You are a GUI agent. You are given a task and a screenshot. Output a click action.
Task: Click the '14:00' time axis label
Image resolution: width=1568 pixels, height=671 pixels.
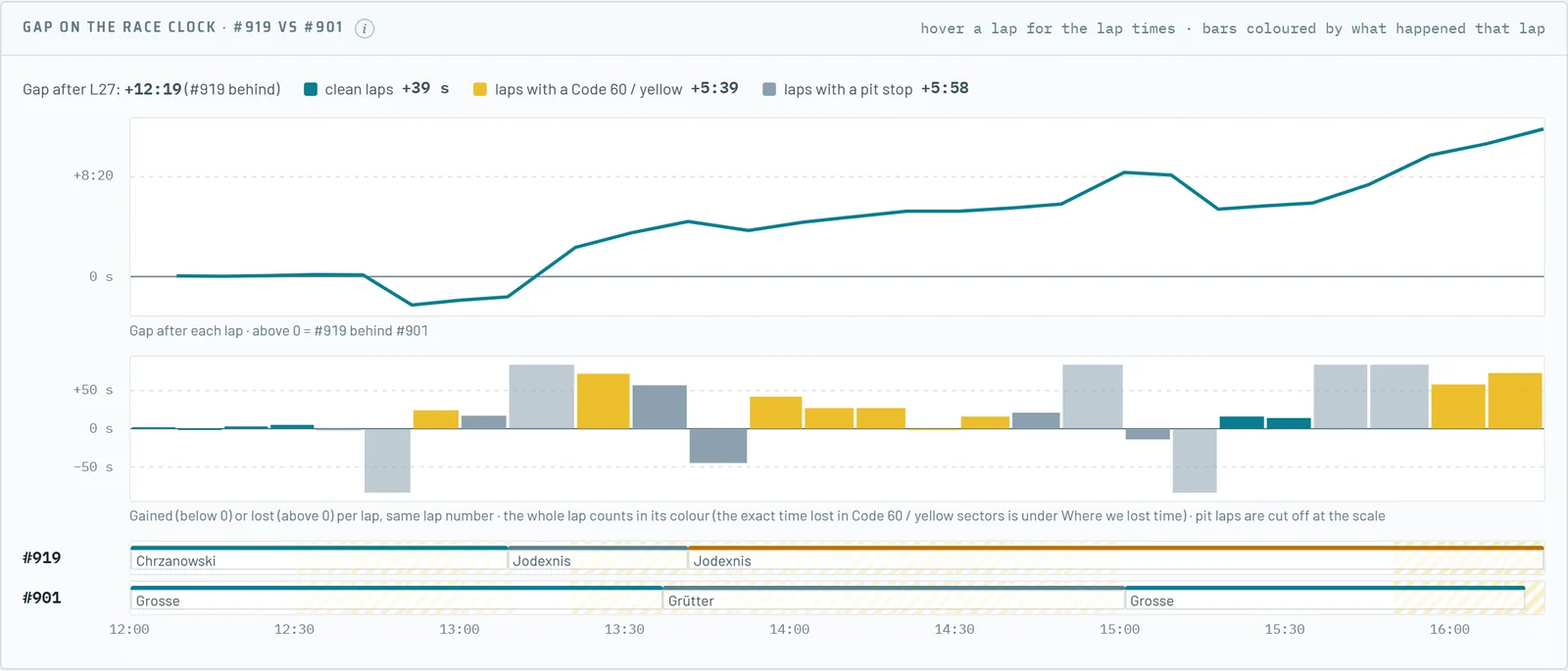click(790, 630)
